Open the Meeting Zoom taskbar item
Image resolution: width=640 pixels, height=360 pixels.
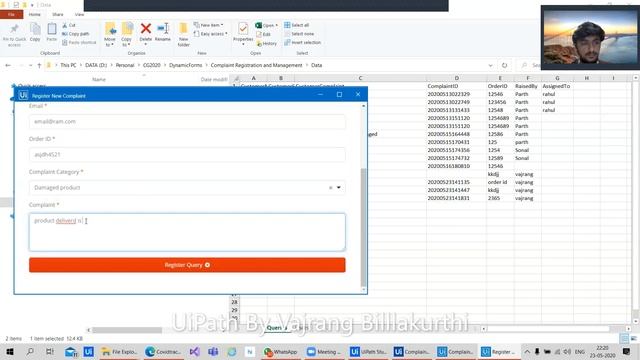pyautogui.click(x=324, y=351)
